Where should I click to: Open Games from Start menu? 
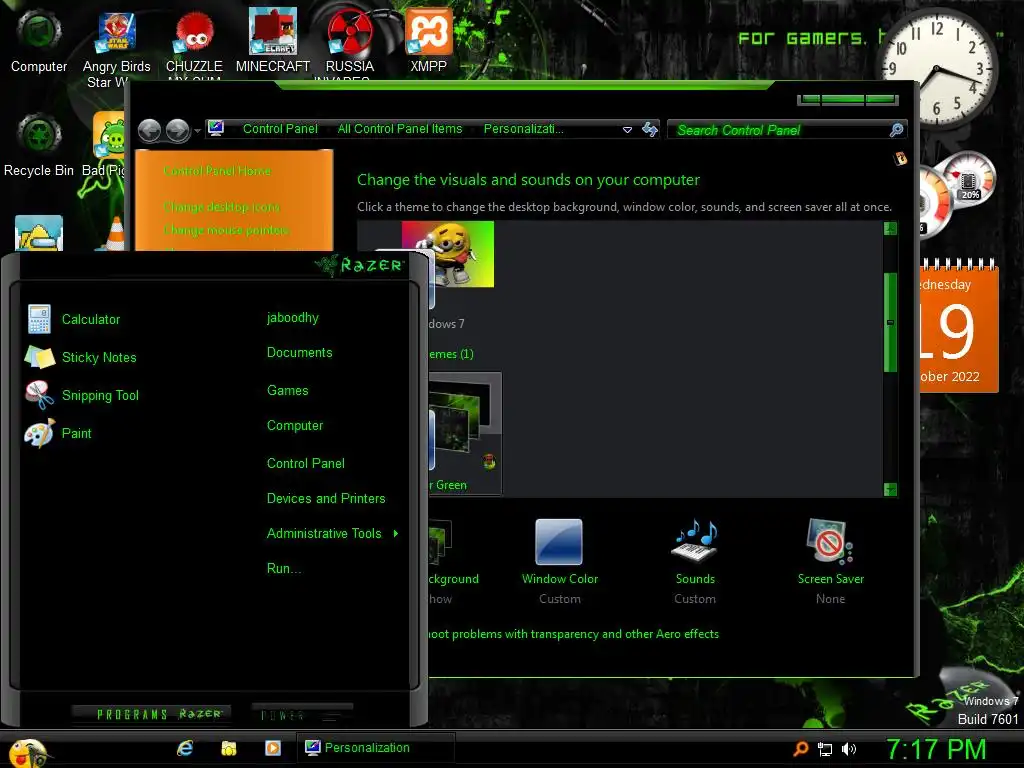287,391
